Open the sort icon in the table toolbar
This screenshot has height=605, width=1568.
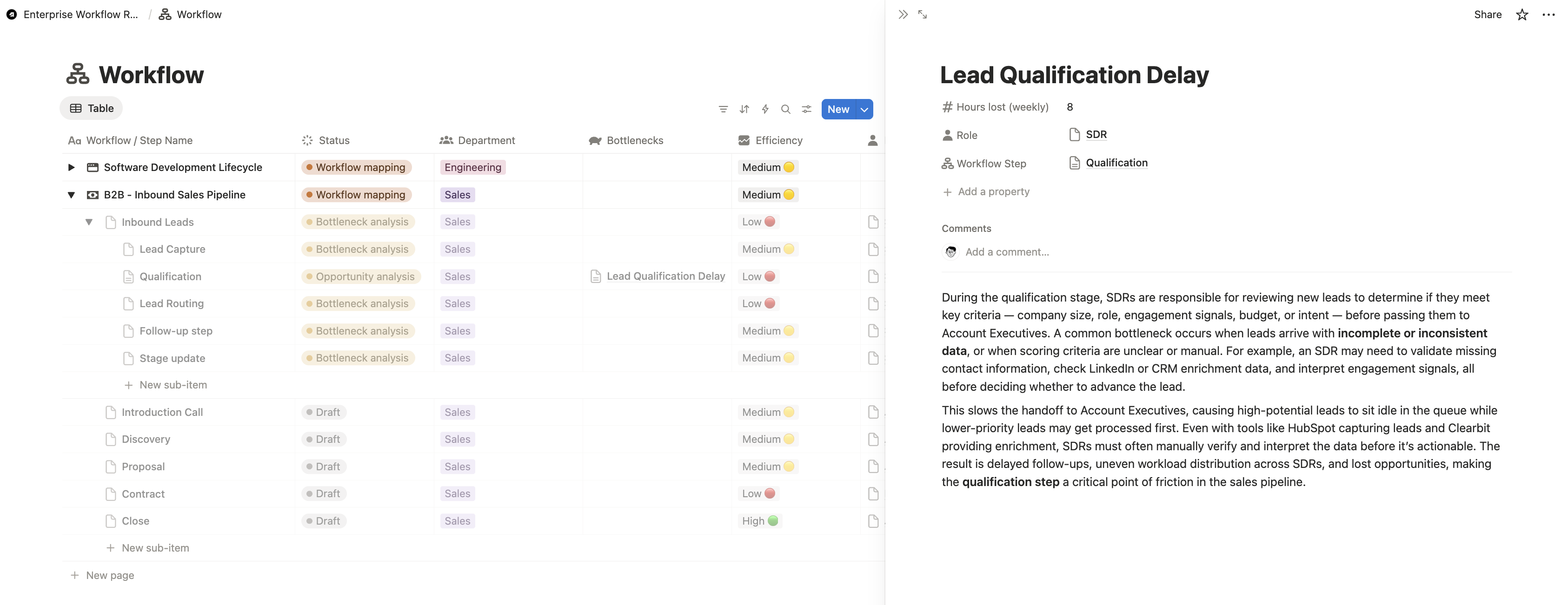pyautogui.click(x=744, y=109)
